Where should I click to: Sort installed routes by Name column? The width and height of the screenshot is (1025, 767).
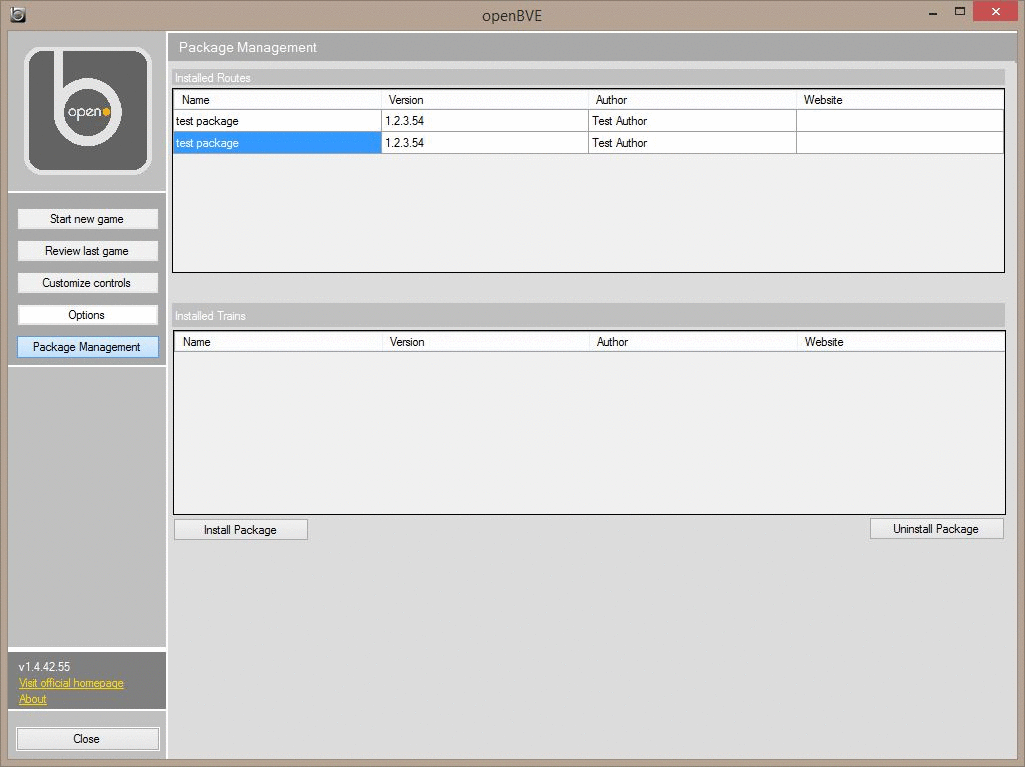tap(277, 100)
